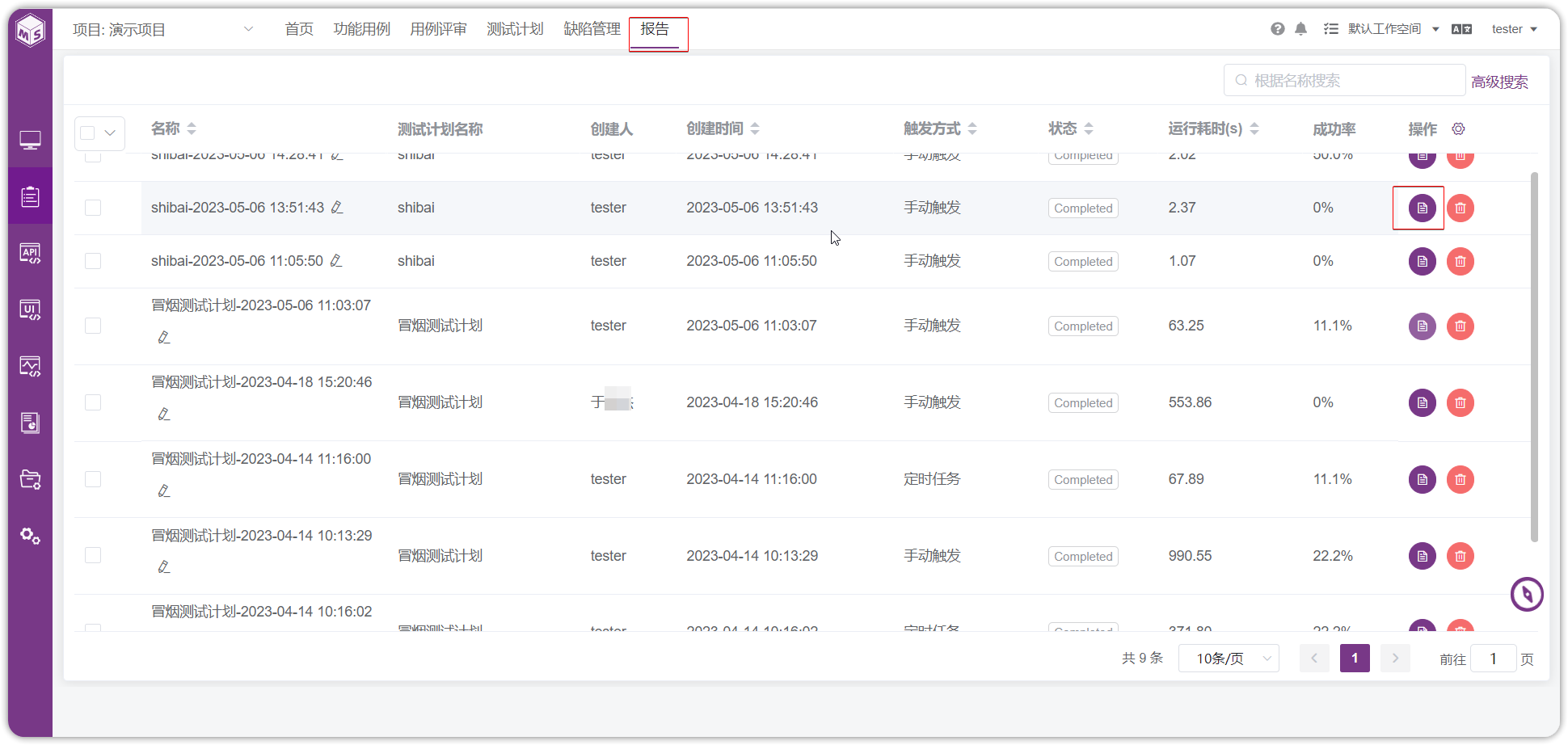
Task: Click the table's vertical scrollbar
Action: pos(1534,356)
